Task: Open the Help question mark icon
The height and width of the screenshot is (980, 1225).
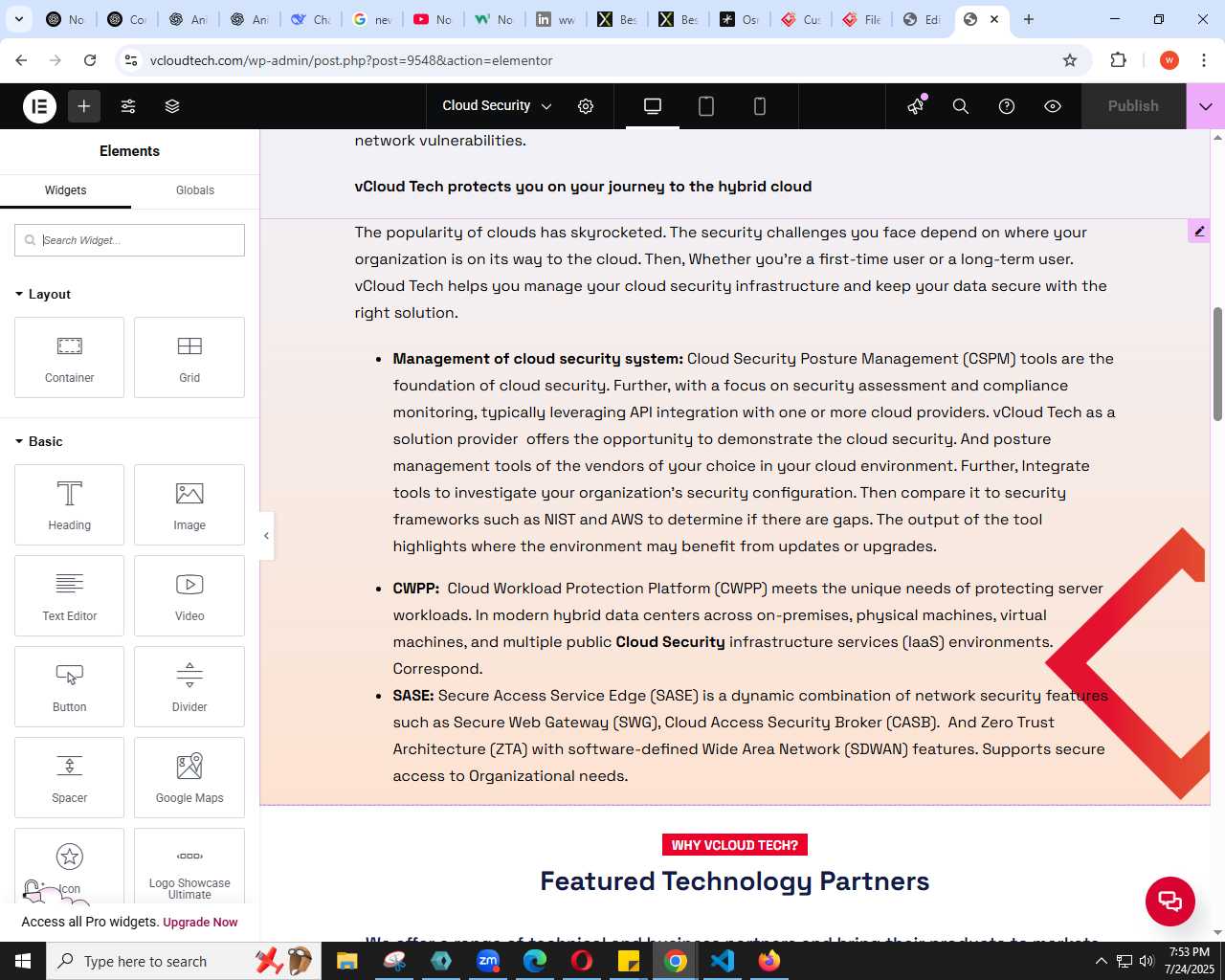Action: pos(1007,106)
